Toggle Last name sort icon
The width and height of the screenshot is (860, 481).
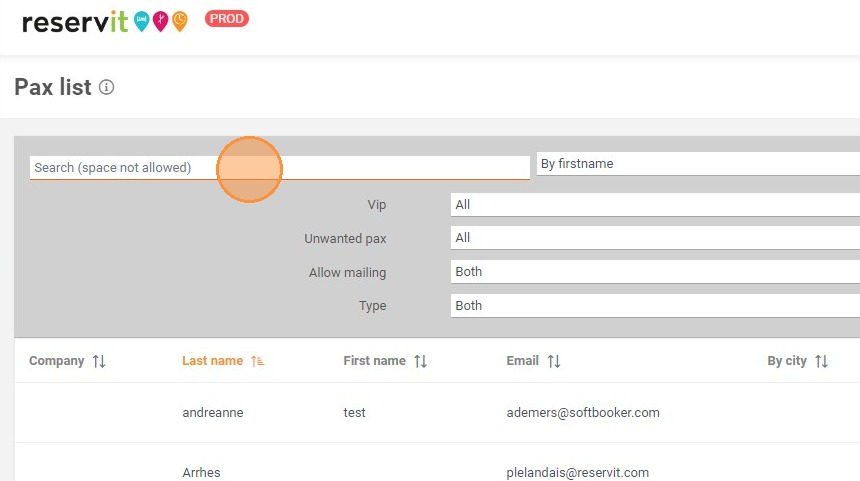[x=257, y=361]
